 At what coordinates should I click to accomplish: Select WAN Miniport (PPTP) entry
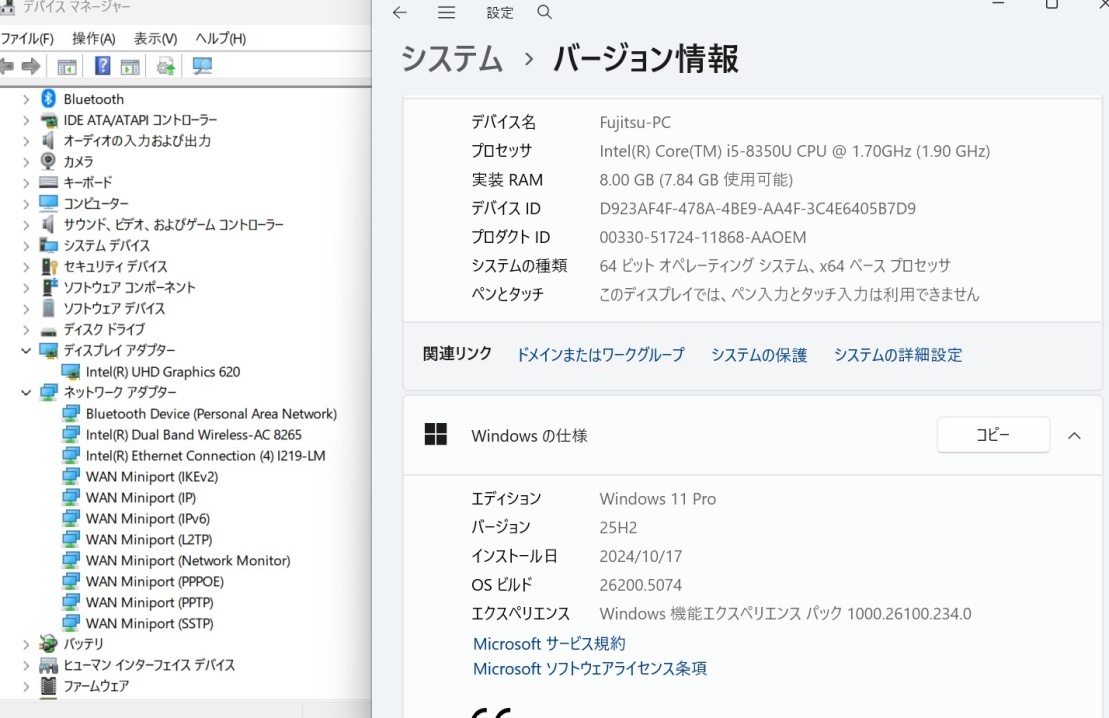pos(149,603)
